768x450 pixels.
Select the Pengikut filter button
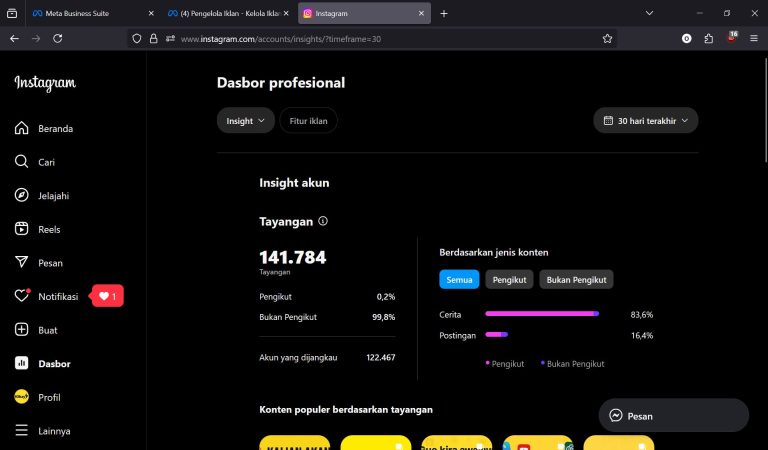pyautogui.click(x=509, y=280)
